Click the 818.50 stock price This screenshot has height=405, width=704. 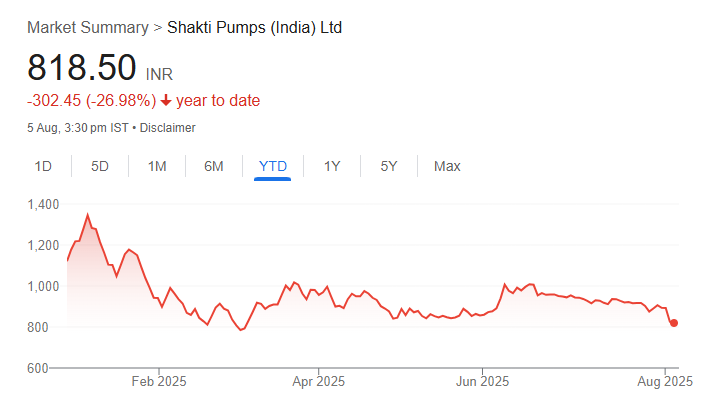(x=82, y=68)
